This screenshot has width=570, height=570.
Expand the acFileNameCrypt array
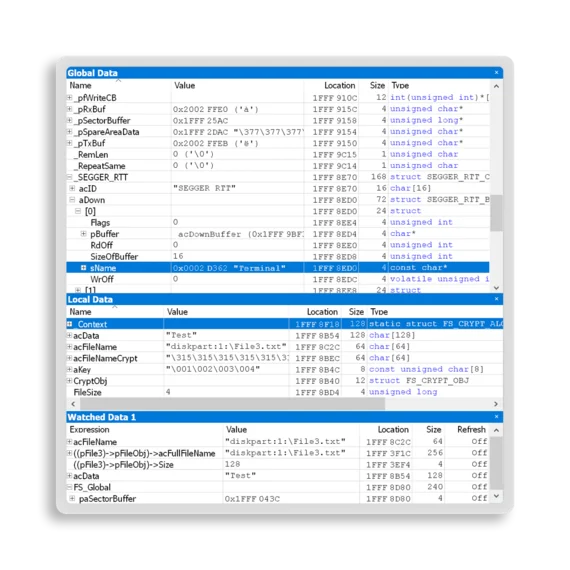[70, 358]
